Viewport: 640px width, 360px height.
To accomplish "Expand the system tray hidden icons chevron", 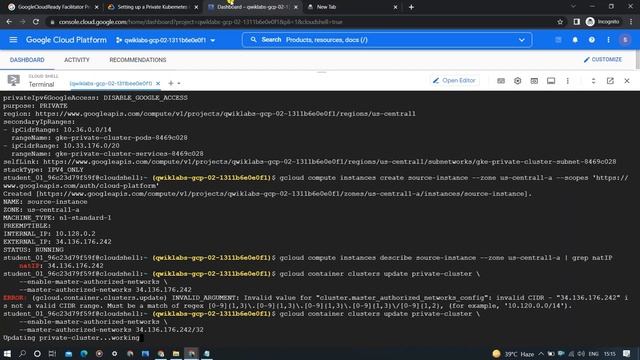I will [541, 354].
